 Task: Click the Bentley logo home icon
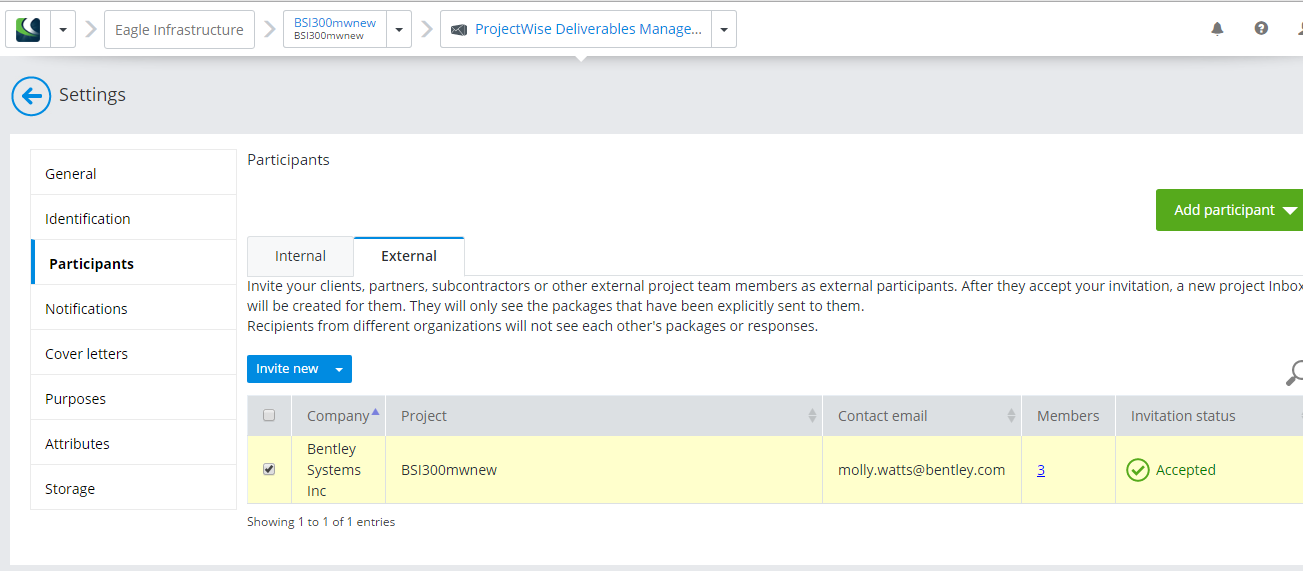28,29
